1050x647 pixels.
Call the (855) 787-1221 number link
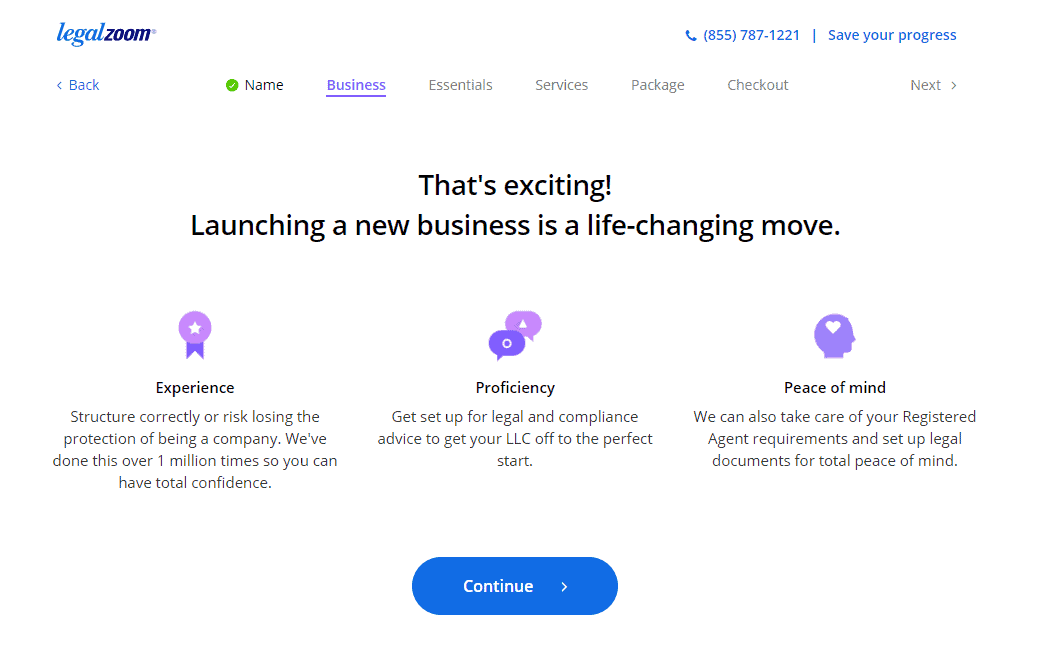coord(751,35)
